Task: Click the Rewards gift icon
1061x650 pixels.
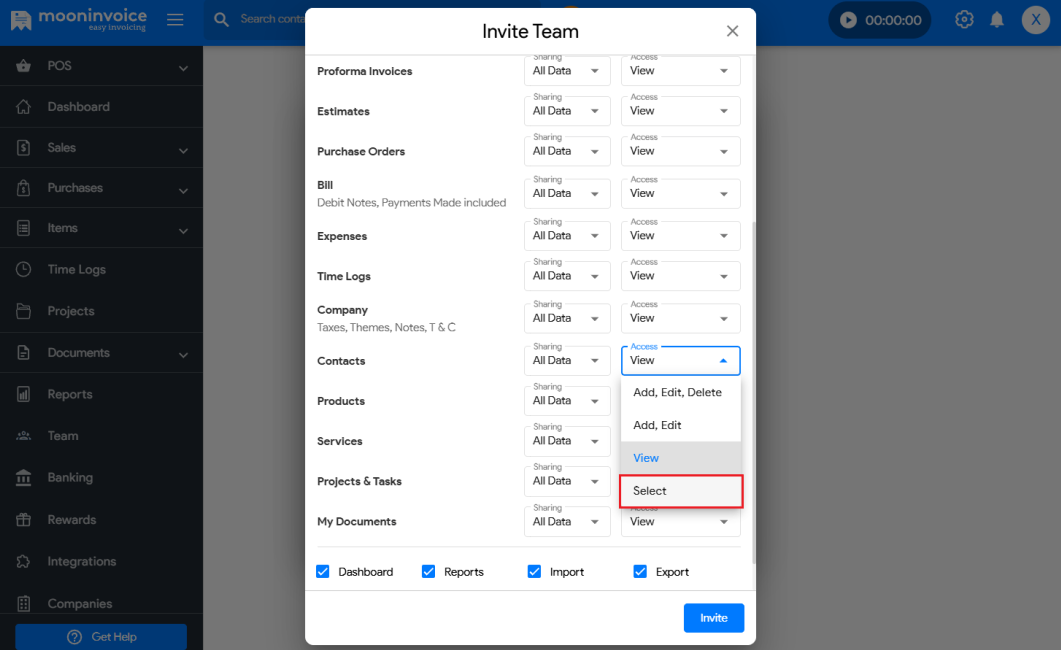Action: pyautogui.click(x=24, y=520)
